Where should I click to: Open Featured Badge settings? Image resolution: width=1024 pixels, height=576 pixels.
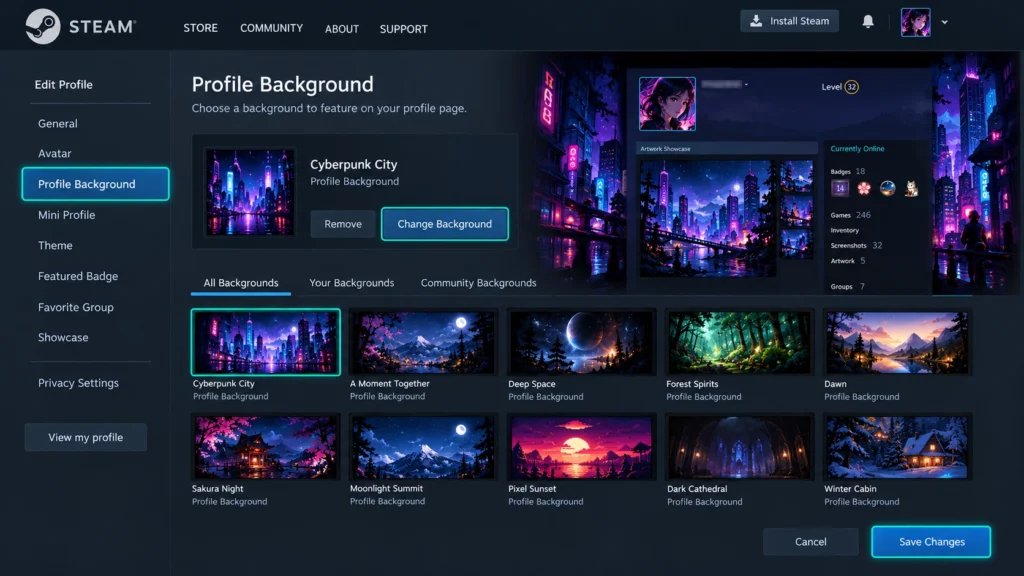(78, 276)
